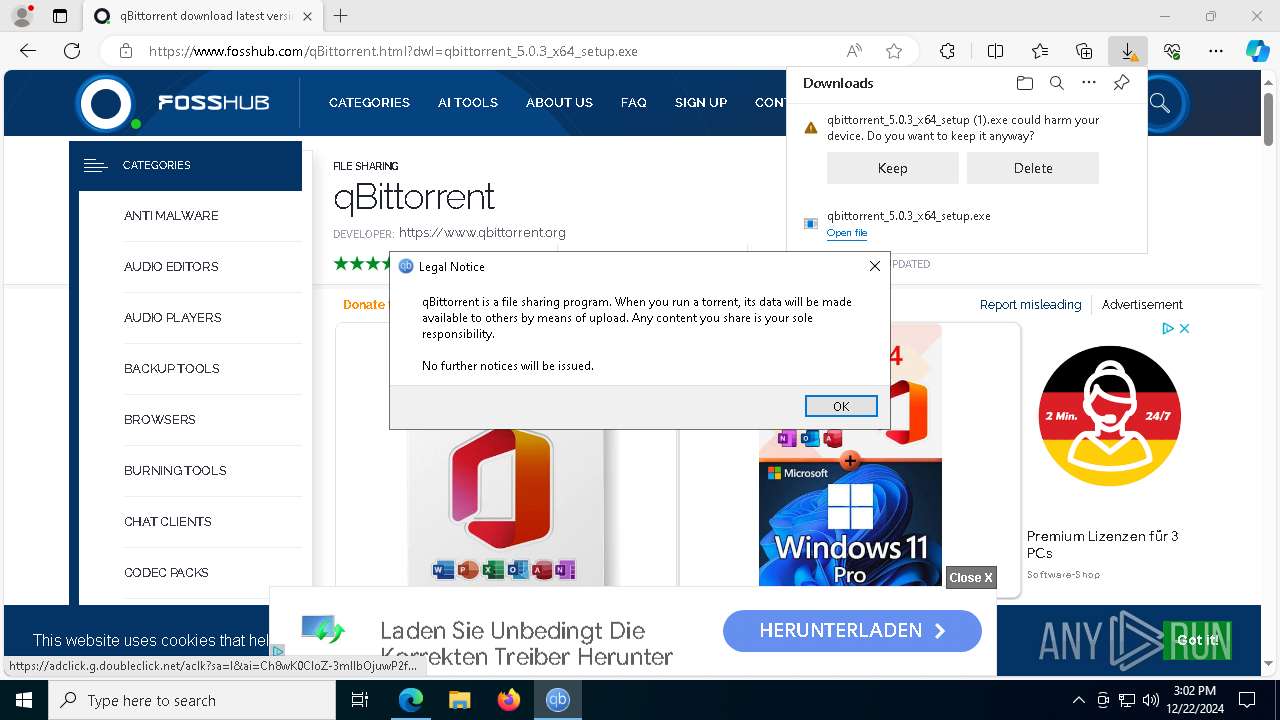Open SIGN UP nav item

(700, 102)
